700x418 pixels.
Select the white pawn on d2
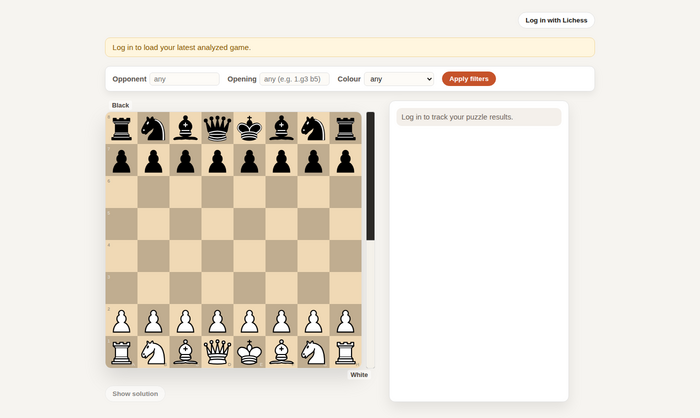click(217, 320)
